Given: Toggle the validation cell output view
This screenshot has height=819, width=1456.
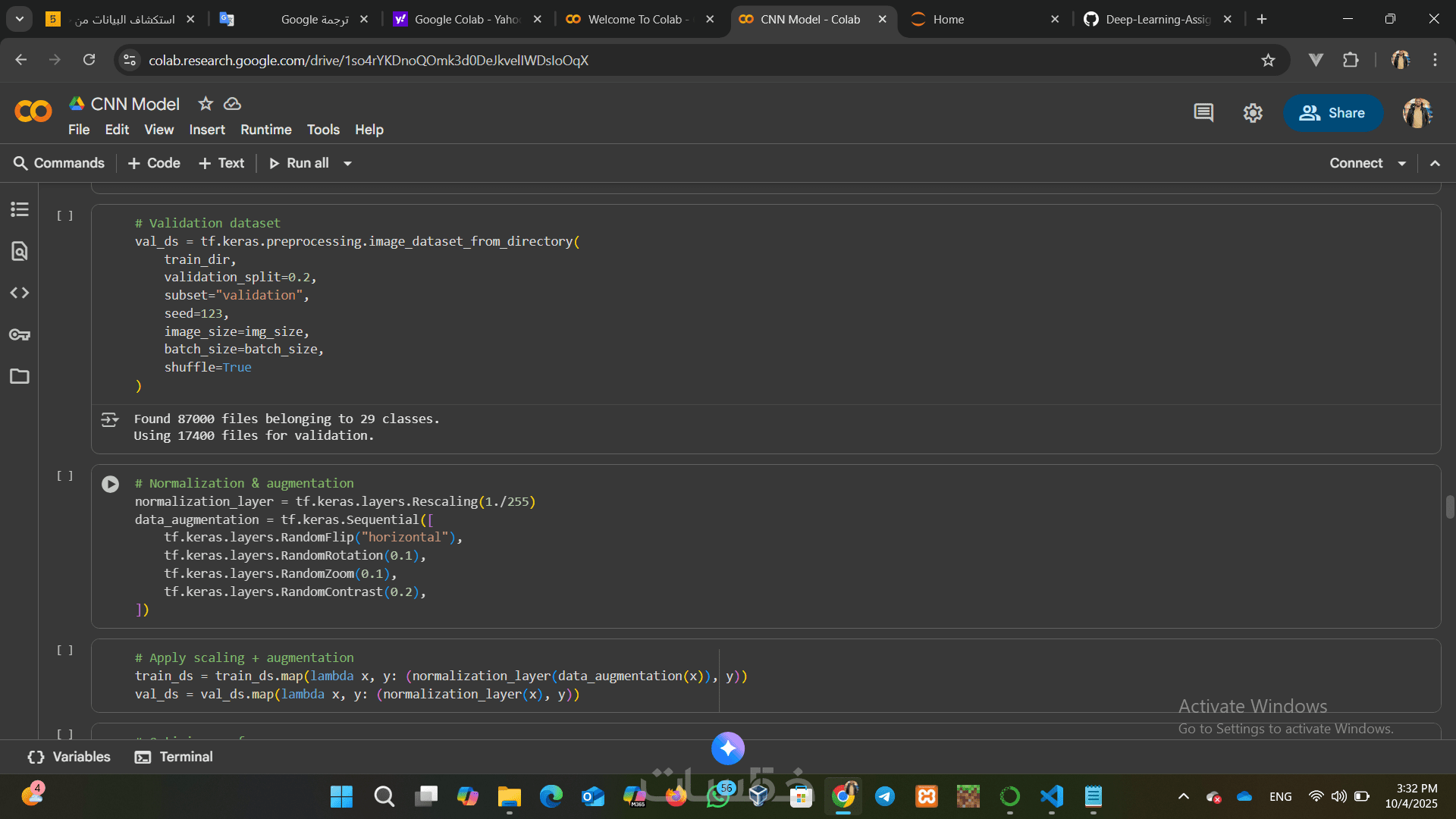Looking at the screenshot, I should (110, 419).
